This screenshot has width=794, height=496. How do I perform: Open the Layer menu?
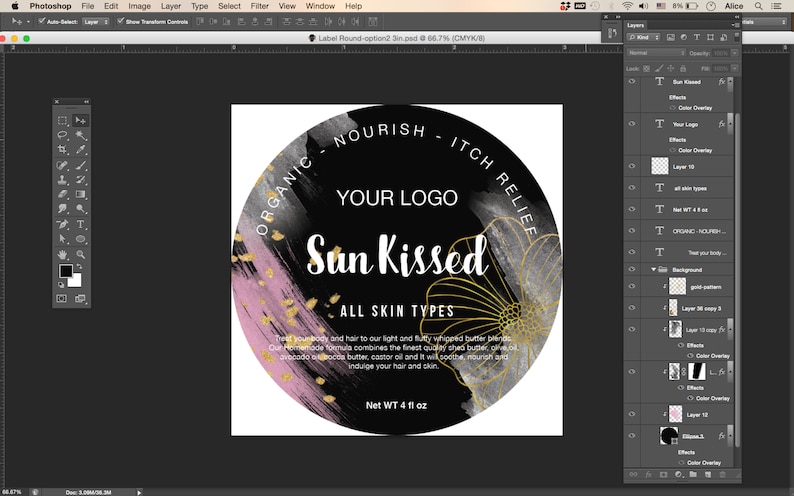pos(171,6)
